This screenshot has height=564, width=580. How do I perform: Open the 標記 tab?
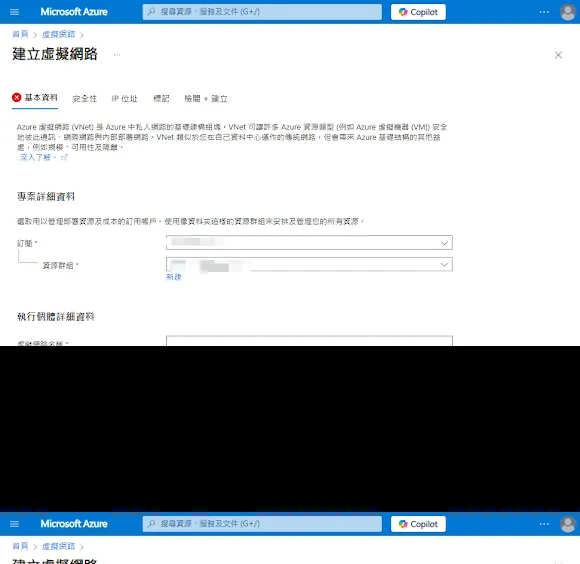click(161, 99)
